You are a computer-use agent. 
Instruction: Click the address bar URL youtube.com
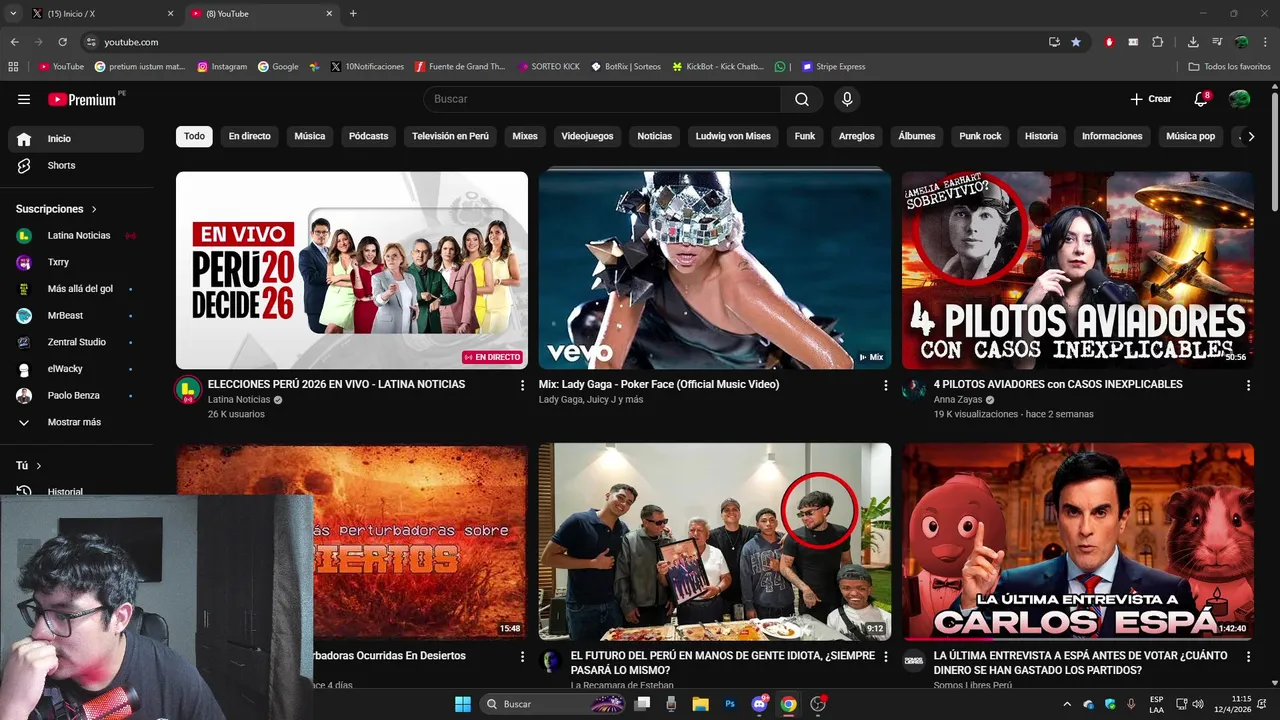pyautogui.click(x=131, y=42)
